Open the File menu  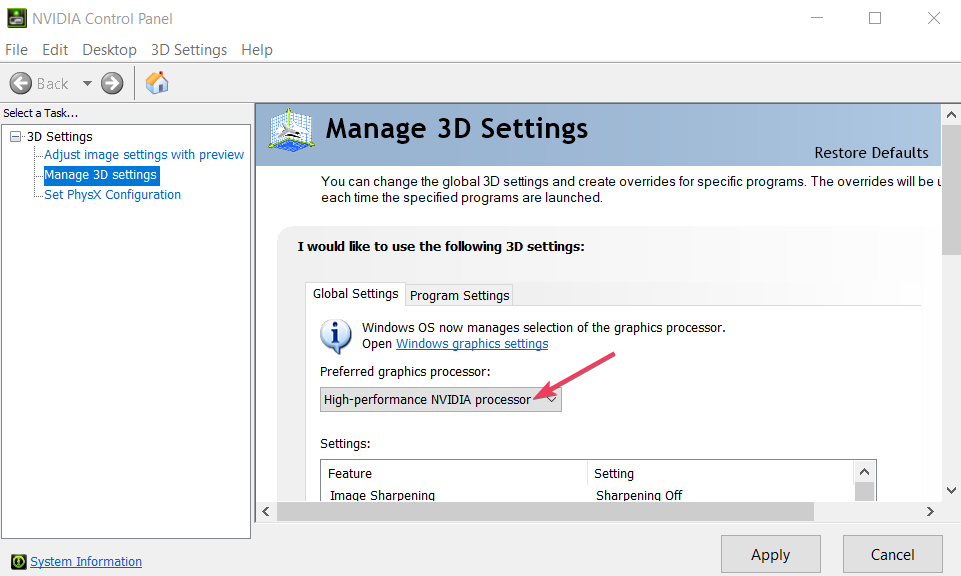16,49
